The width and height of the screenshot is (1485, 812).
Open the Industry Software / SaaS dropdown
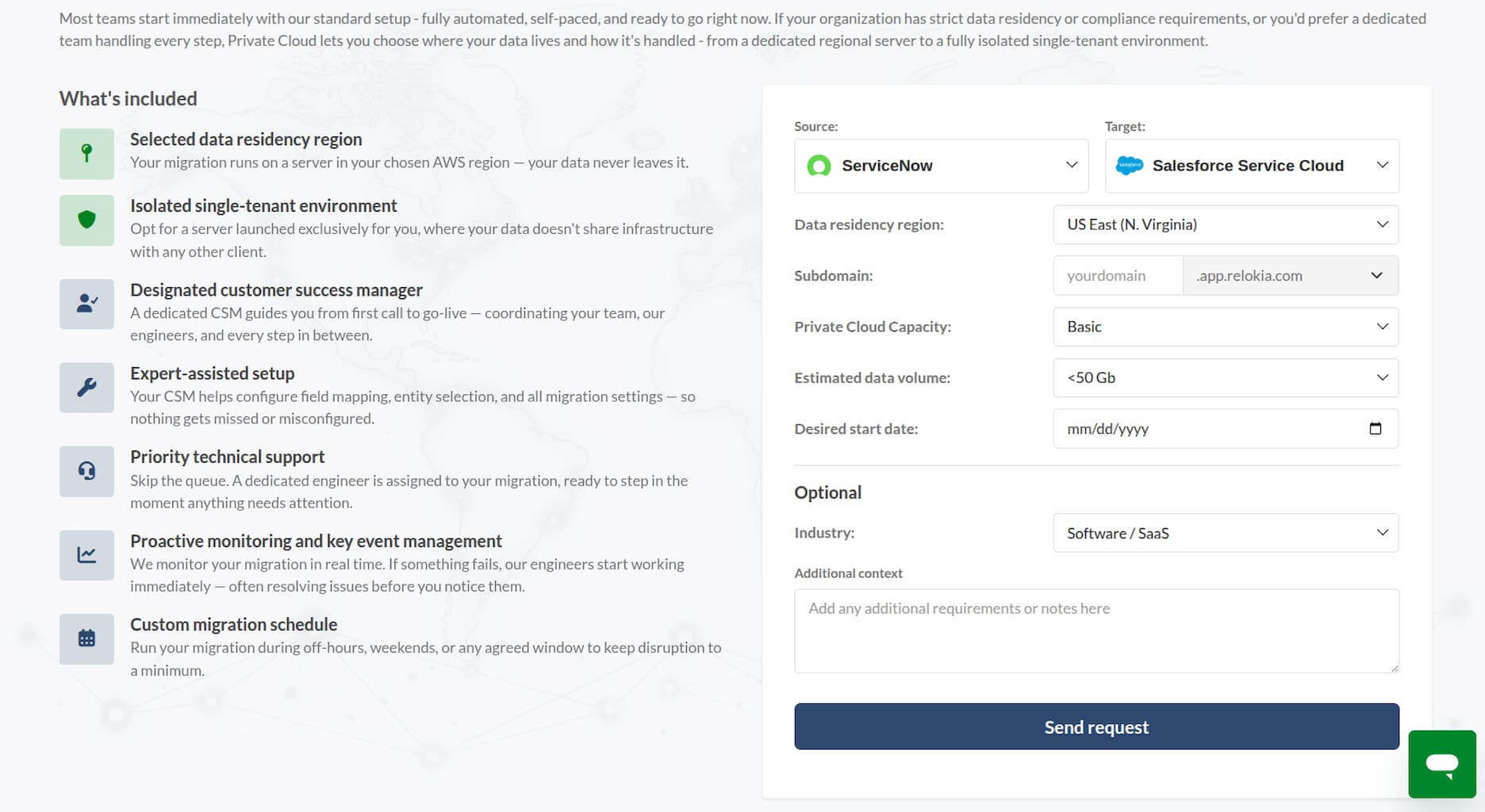[x=1226, y=533]
